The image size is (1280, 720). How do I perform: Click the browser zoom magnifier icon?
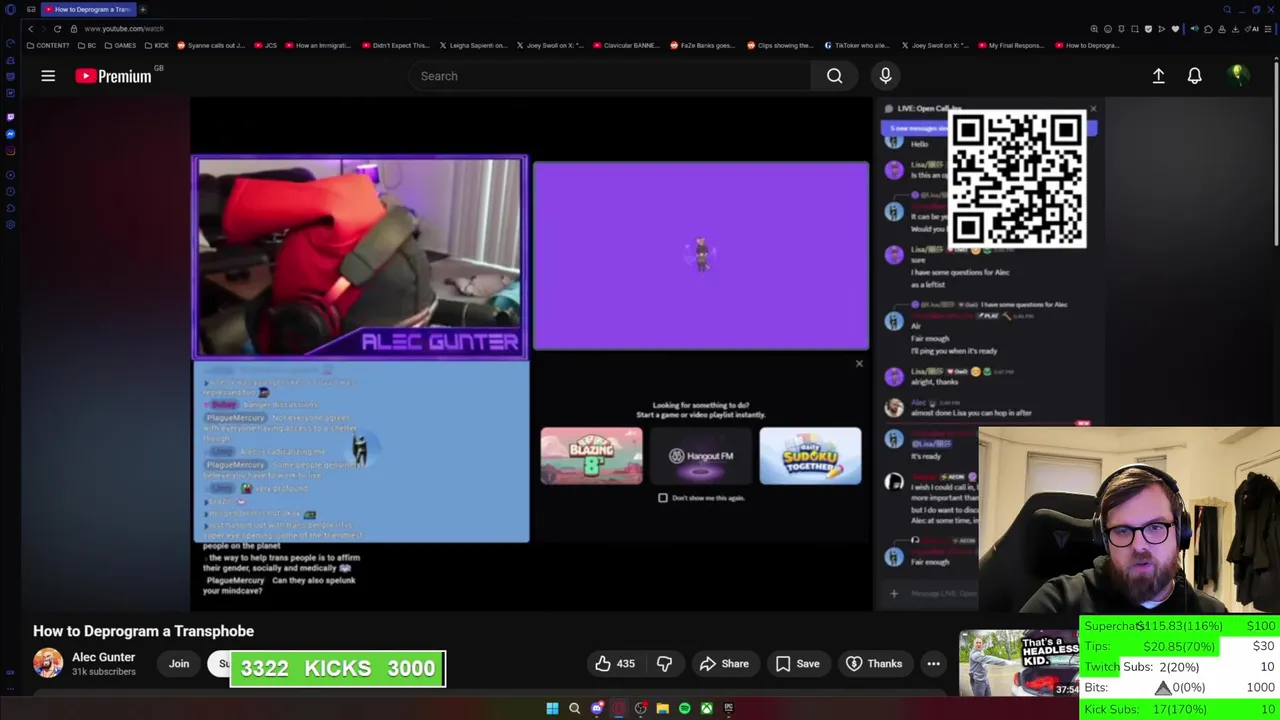(1094, 29)
